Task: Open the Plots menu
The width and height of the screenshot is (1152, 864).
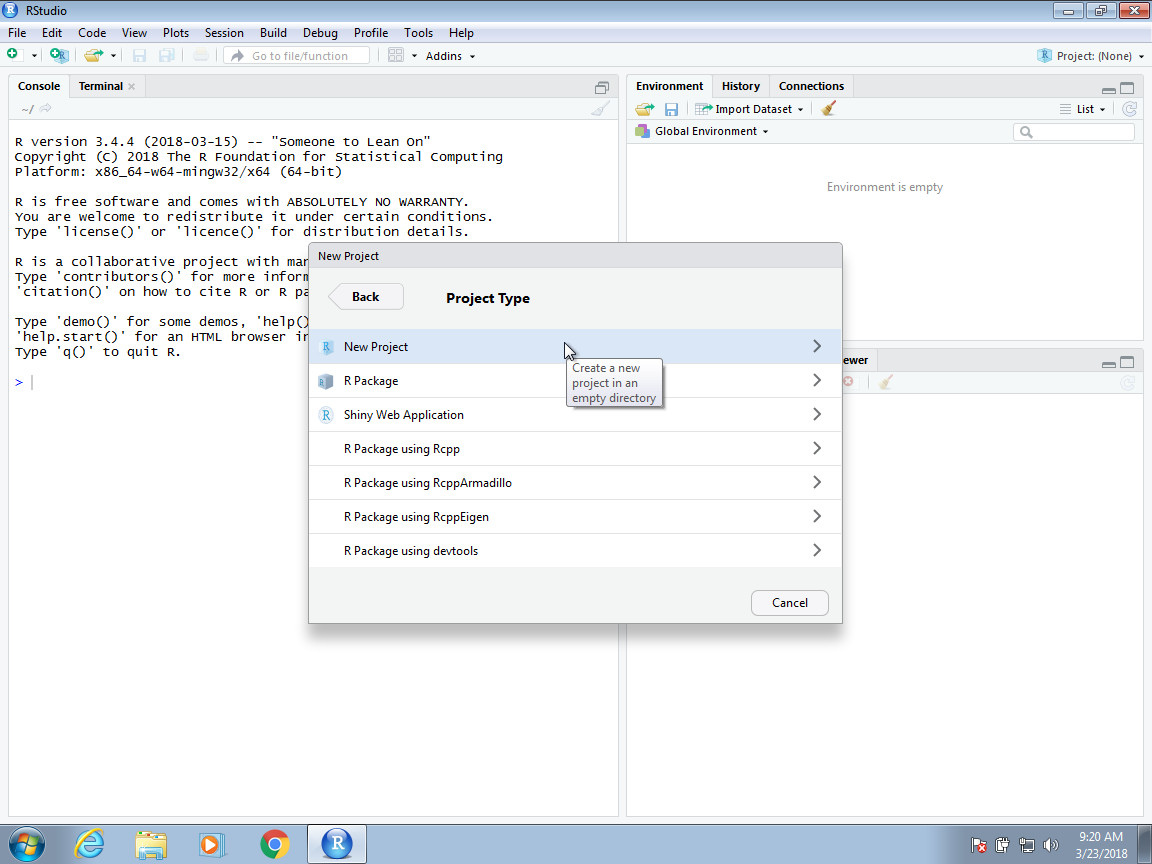Action: [x=176, y=32]
